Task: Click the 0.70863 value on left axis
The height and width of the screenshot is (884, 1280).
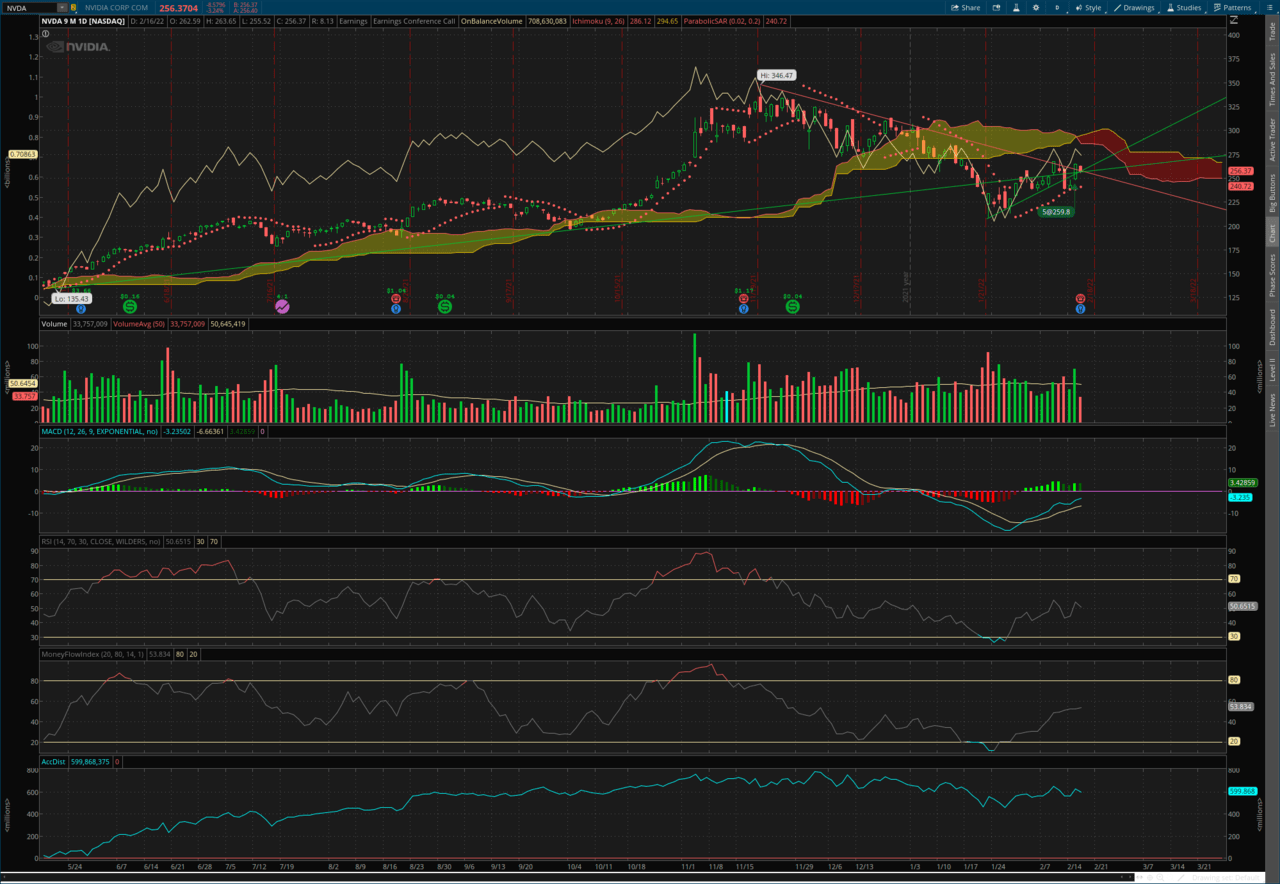Action: 22,154
